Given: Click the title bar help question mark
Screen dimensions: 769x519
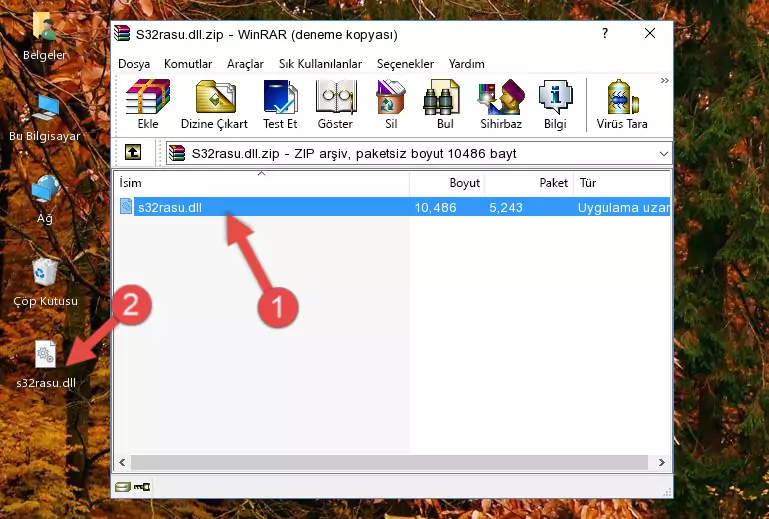Looking at the screenshot, I should 605,33.
